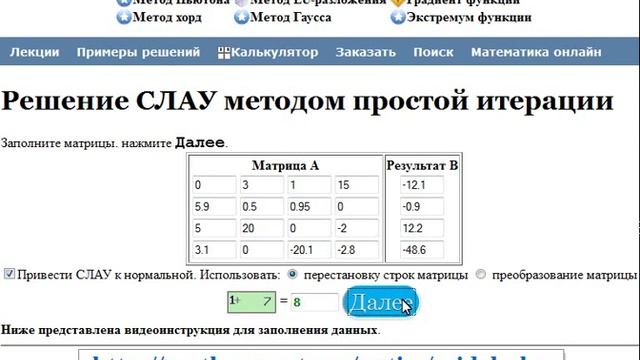Screen dimensions: 640x360
Task: Click matrix A cell containing 3.1
Action: click(214, 250)
